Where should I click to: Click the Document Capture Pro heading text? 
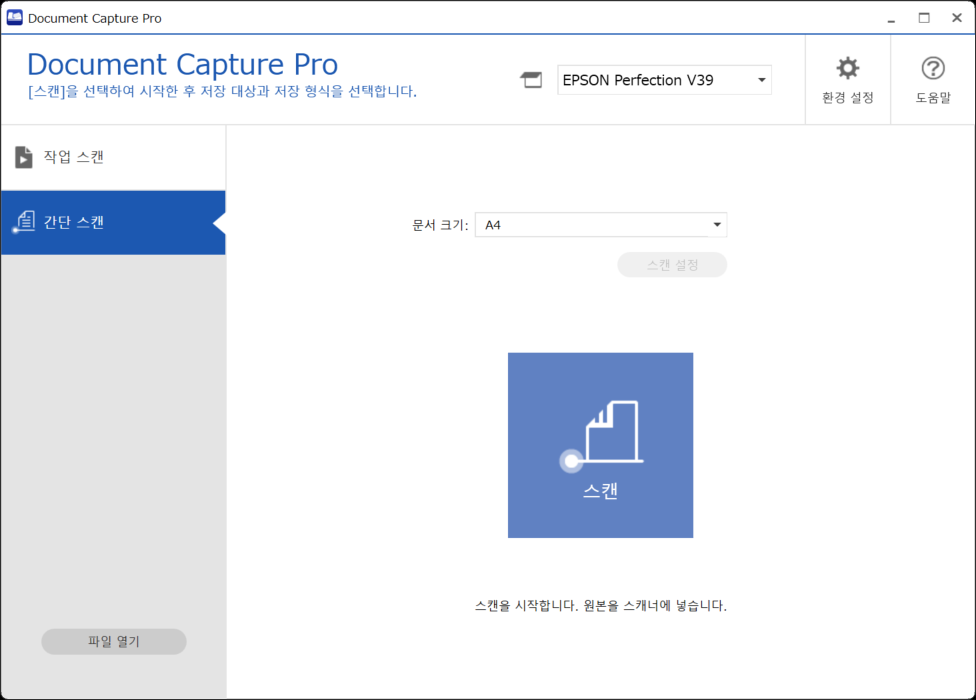click(183, 64)
